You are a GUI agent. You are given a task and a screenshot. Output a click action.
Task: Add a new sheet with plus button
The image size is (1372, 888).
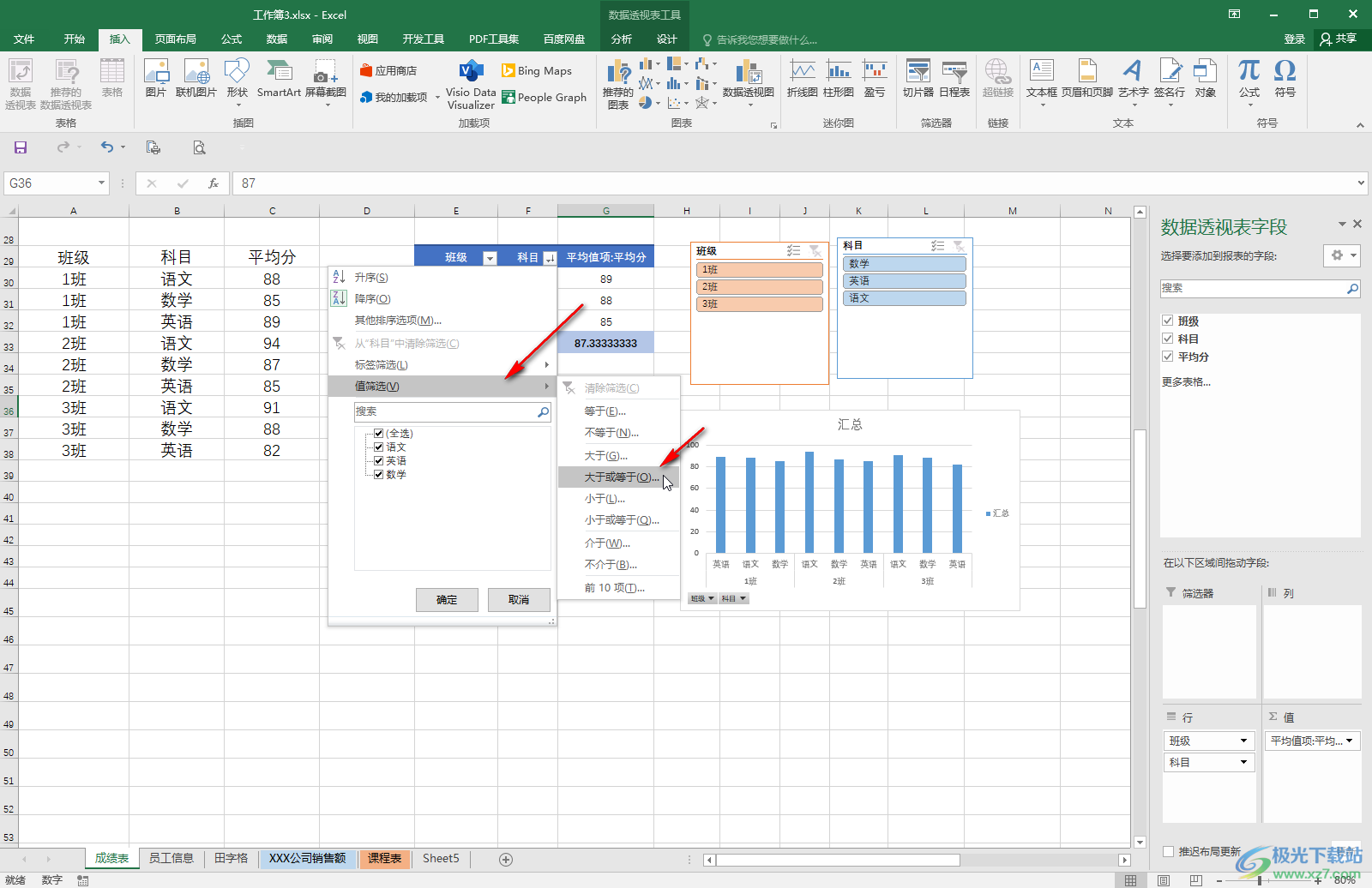pos(506,859)
